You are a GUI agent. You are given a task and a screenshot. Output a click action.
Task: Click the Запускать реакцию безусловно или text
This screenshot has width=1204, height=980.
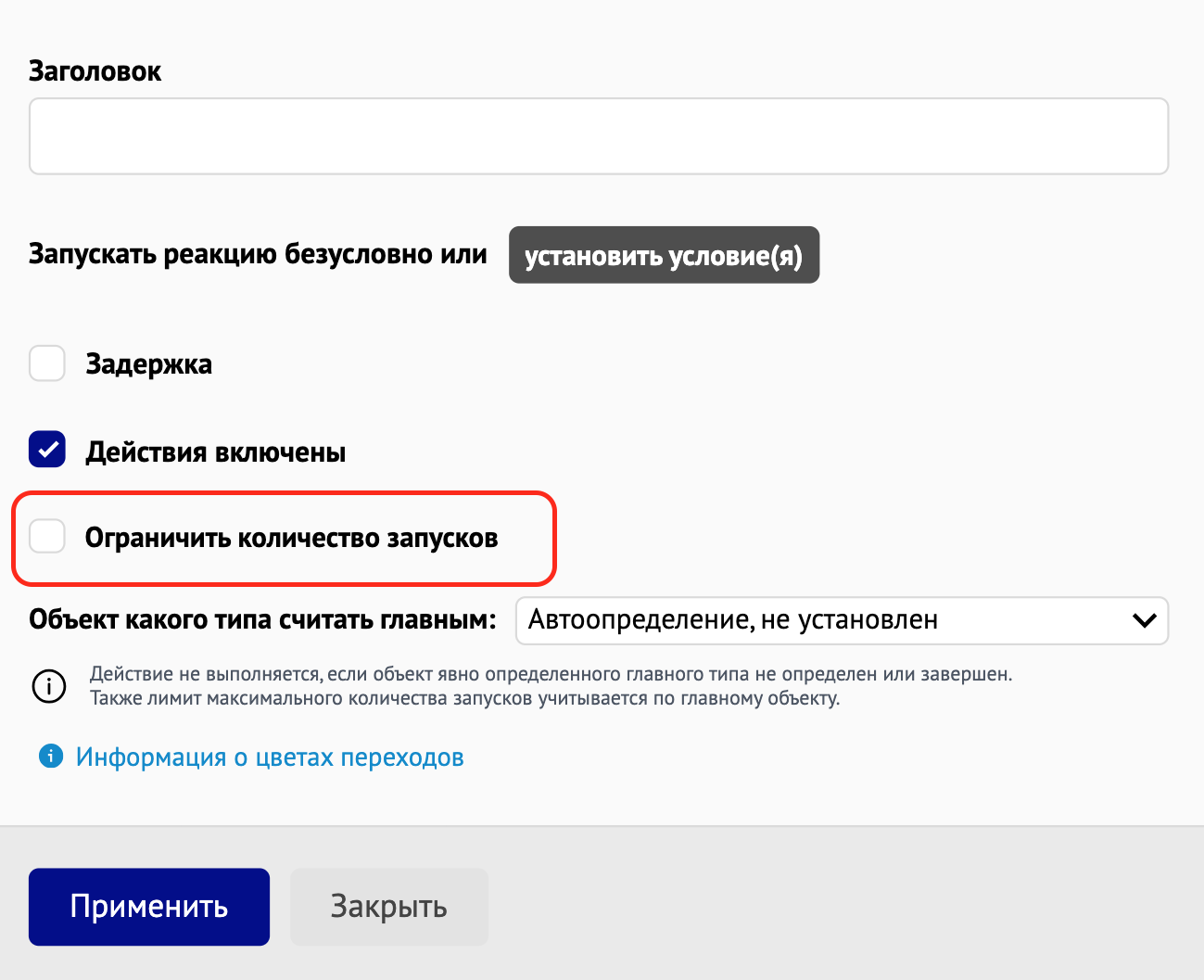click(x=258, y=254)
